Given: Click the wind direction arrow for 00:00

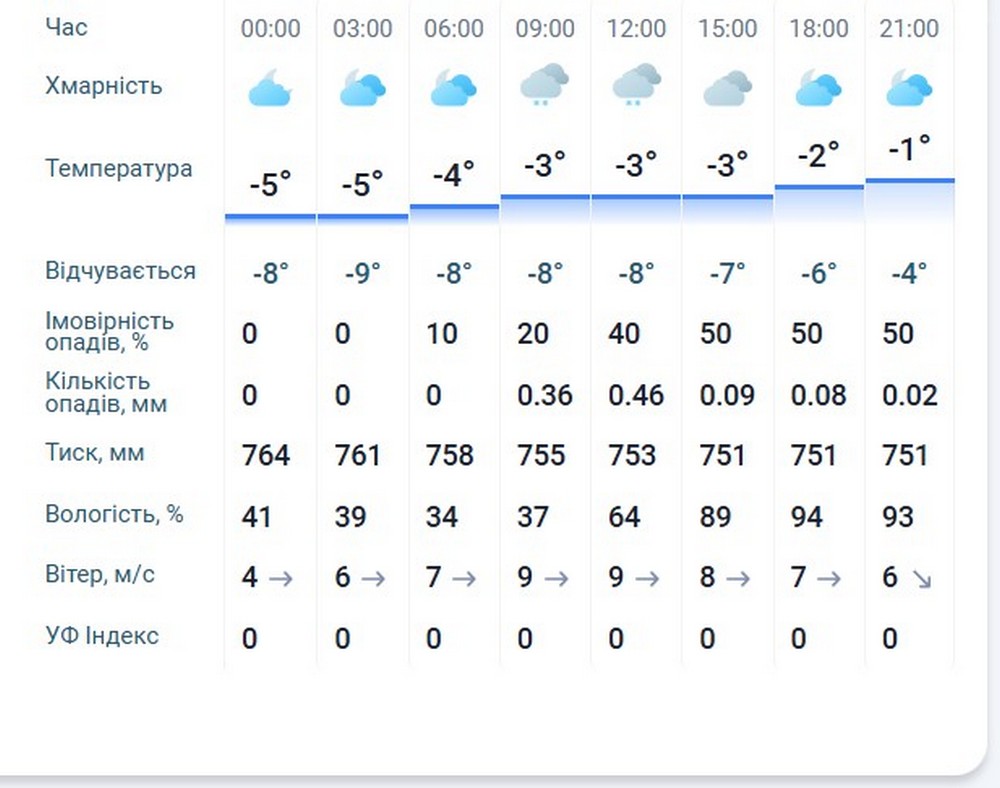Looking at the screenshot, I should tap(280, 578).
